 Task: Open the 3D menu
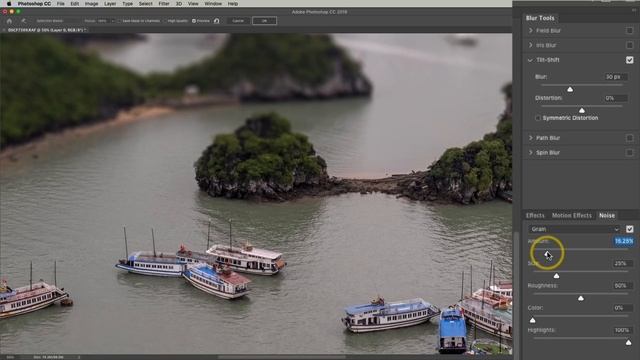(x=179, y=4)
